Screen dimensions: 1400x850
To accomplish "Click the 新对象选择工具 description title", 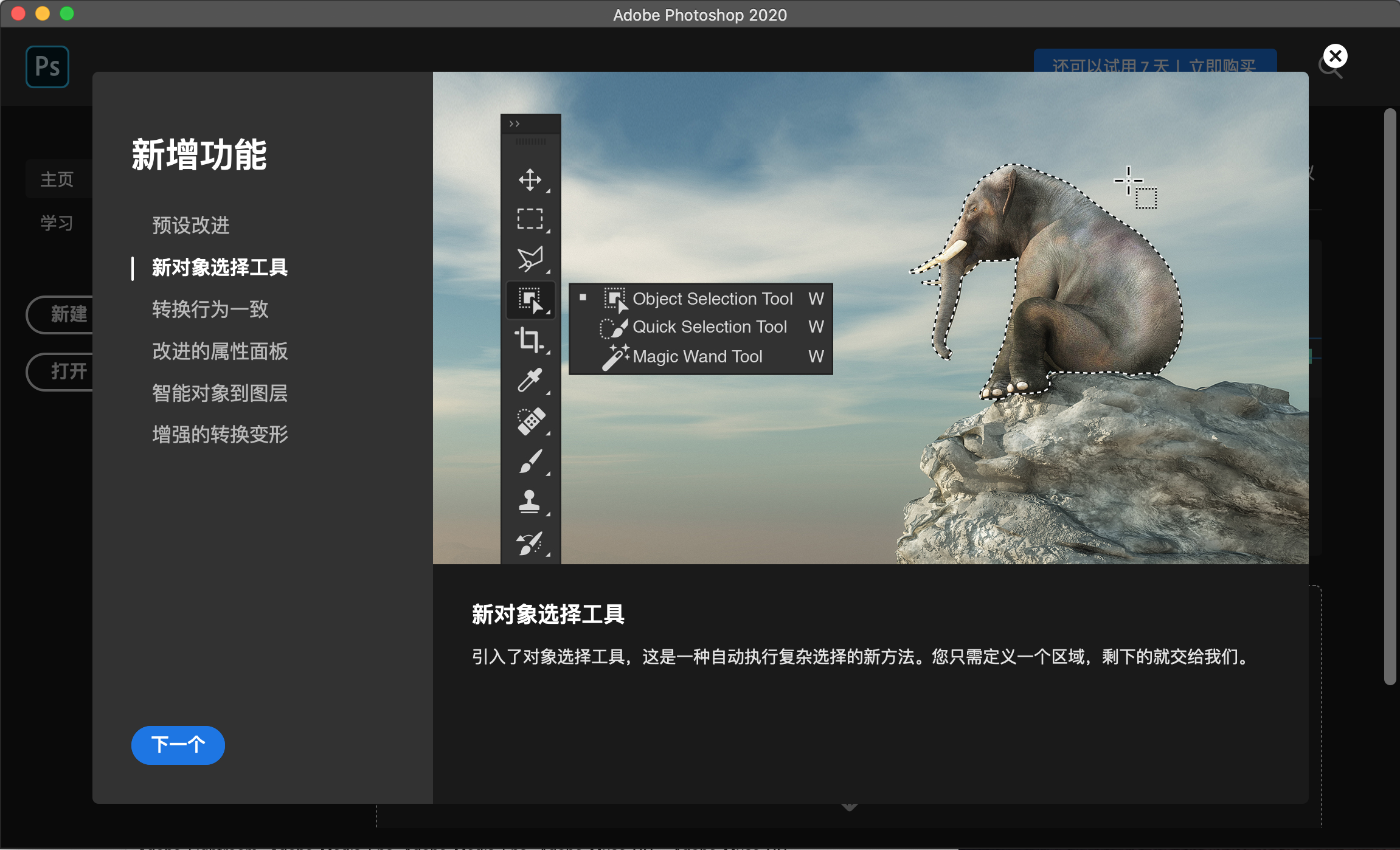I will coord(548,614).
